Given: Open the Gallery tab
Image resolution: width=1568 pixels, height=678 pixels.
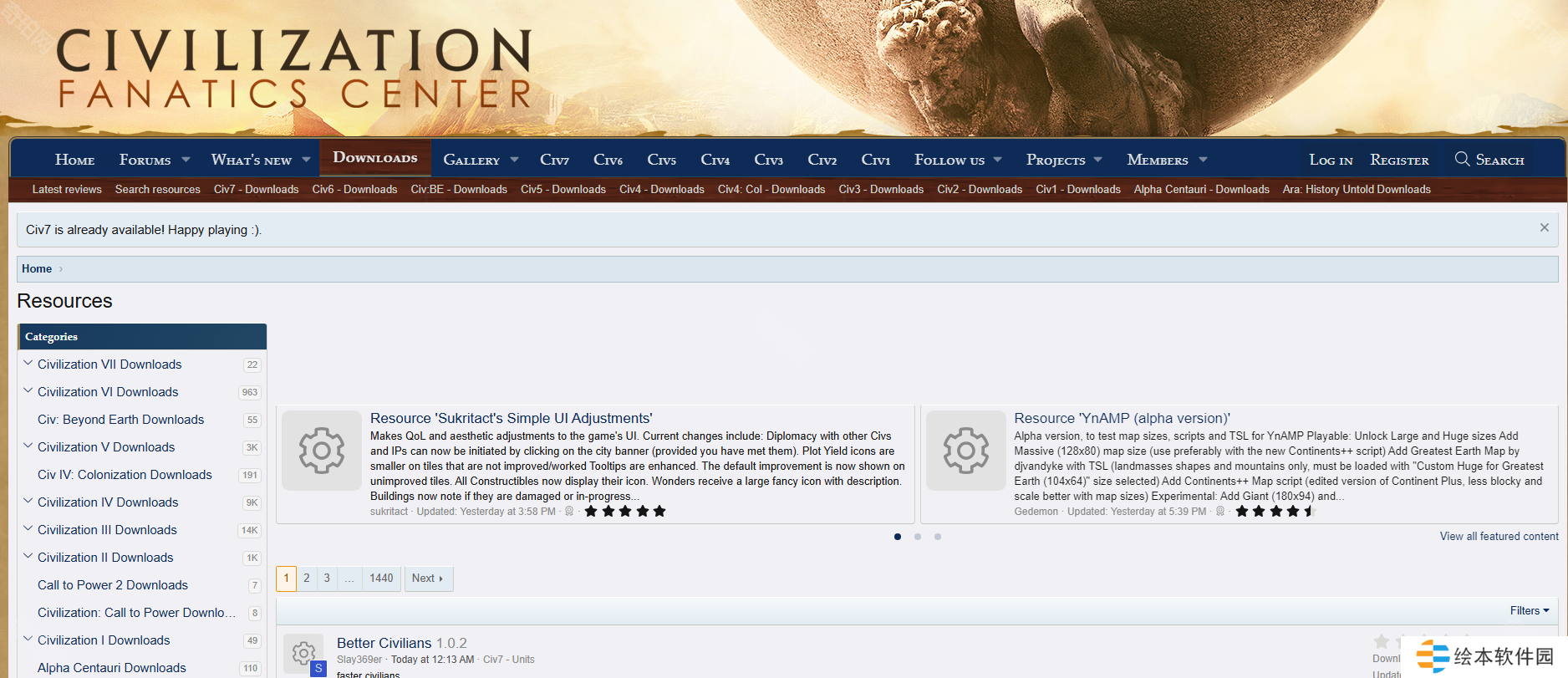Looking at the screenshot, I should click(471, 160).
